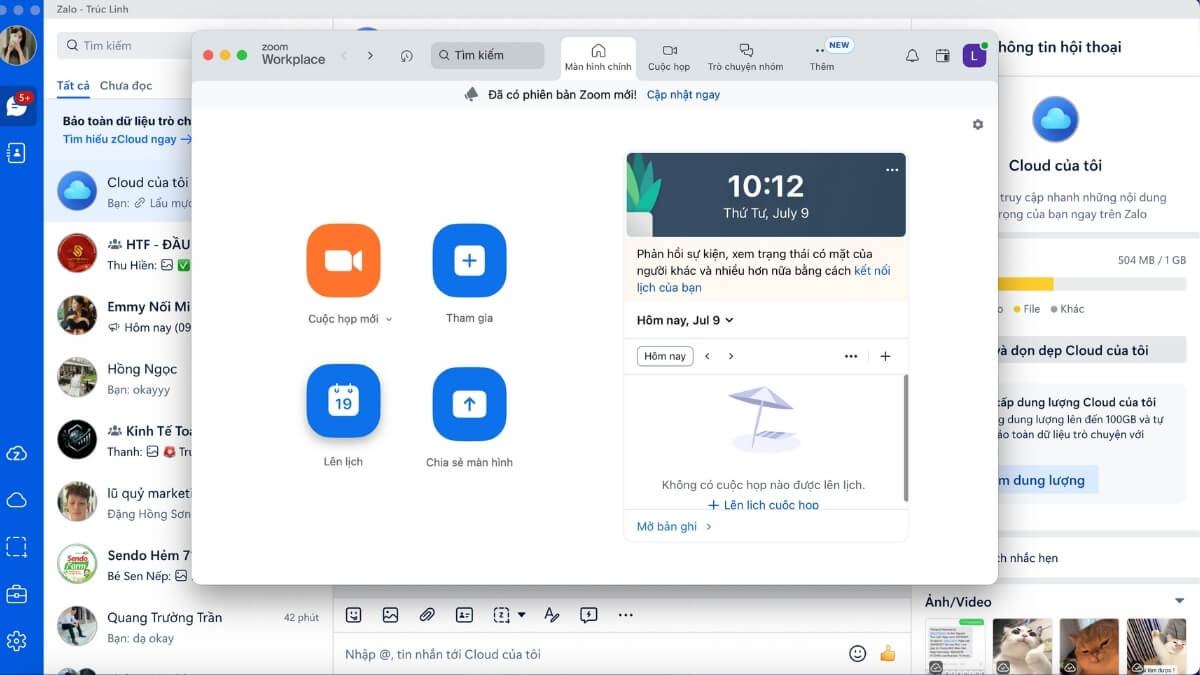Click the Tham gia plus icon
The width and height of the screenshot is (1200, 675).
[469, 261]
